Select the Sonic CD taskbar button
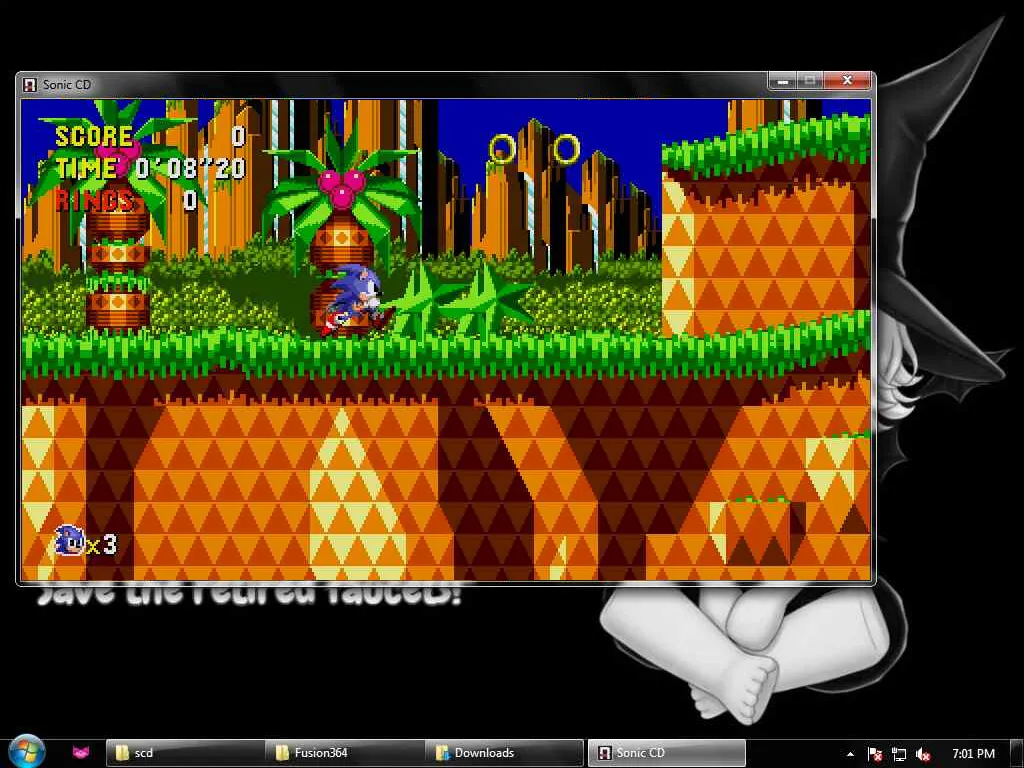1024x768 pixels. 667,753
